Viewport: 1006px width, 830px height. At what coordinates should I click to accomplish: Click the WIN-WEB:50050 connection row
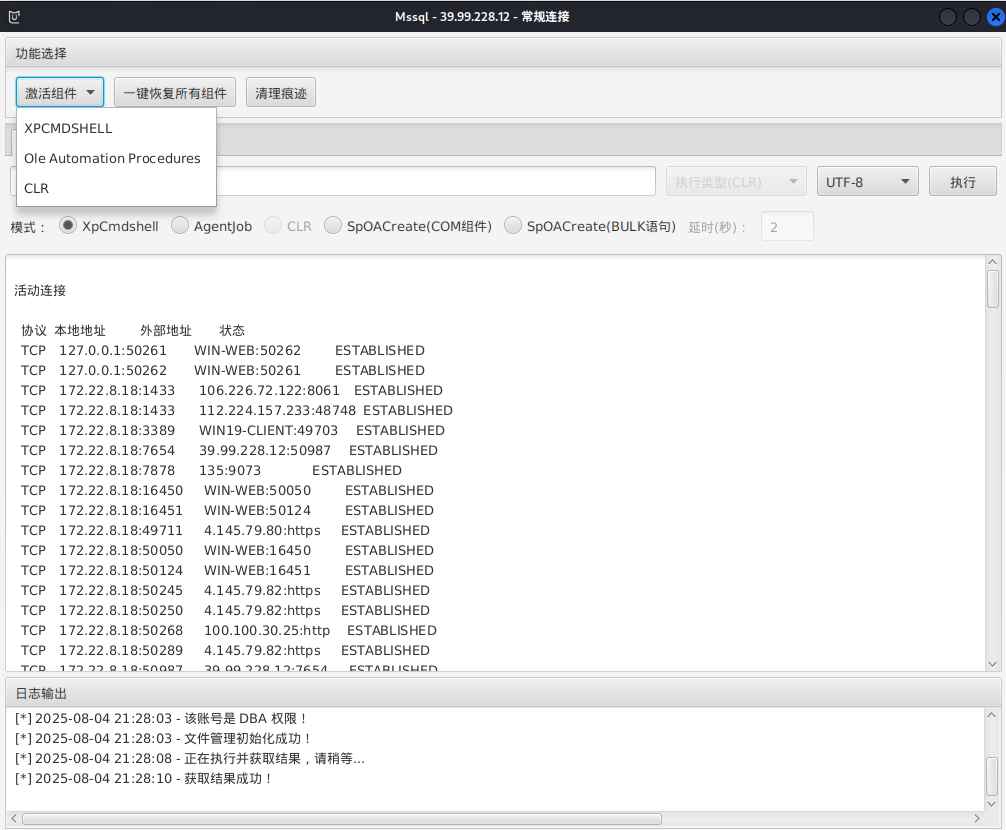(x=227, y=491)
